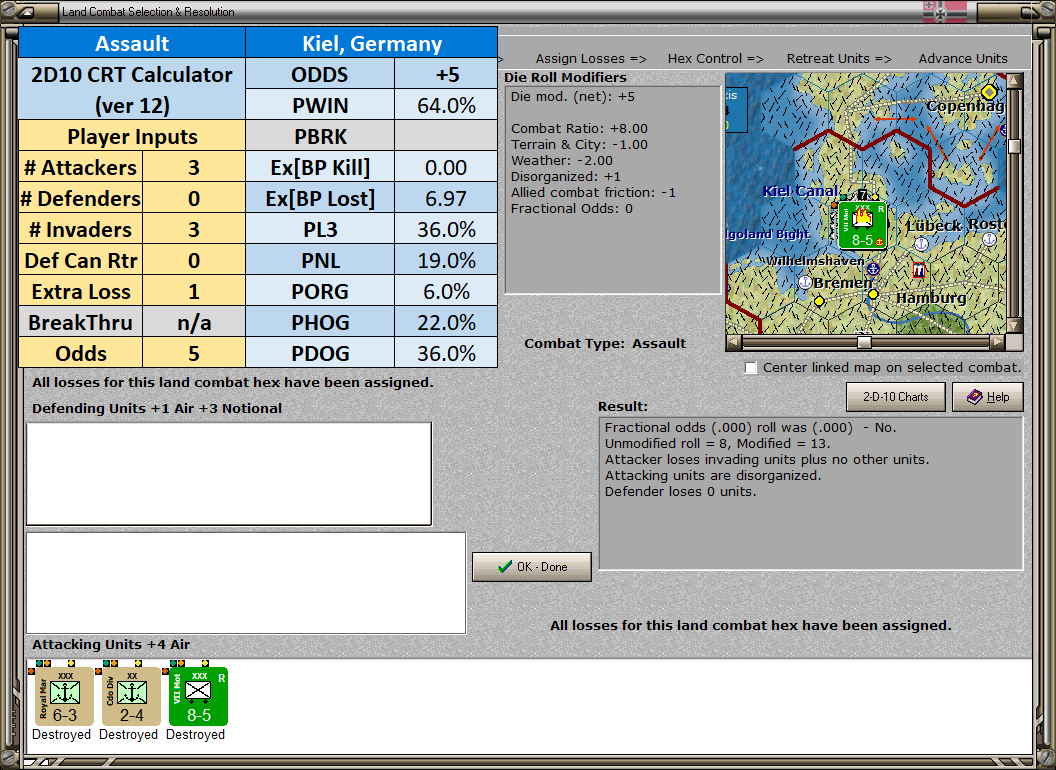Click the burning 8-5 counter on the map

[862, 225]
